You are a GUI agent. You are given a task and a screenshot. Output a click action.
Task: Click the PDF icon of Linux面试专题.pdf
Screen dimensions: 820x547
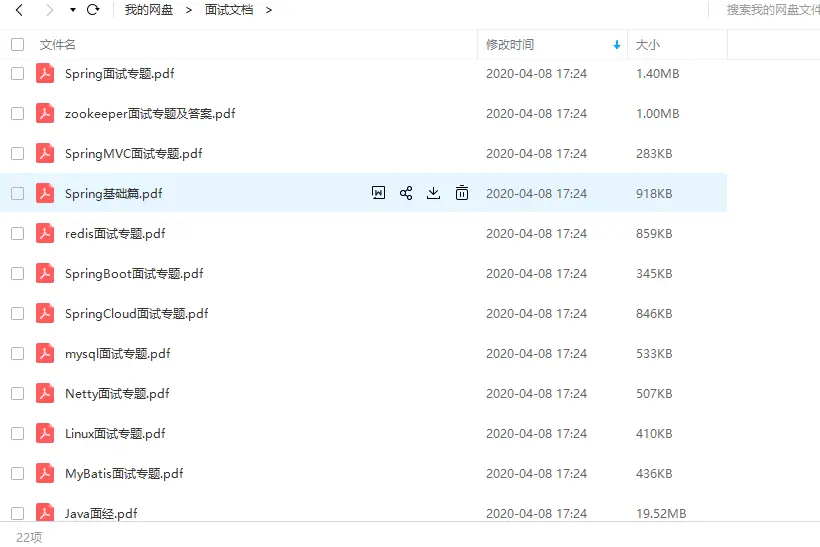[x=45, y=434]
